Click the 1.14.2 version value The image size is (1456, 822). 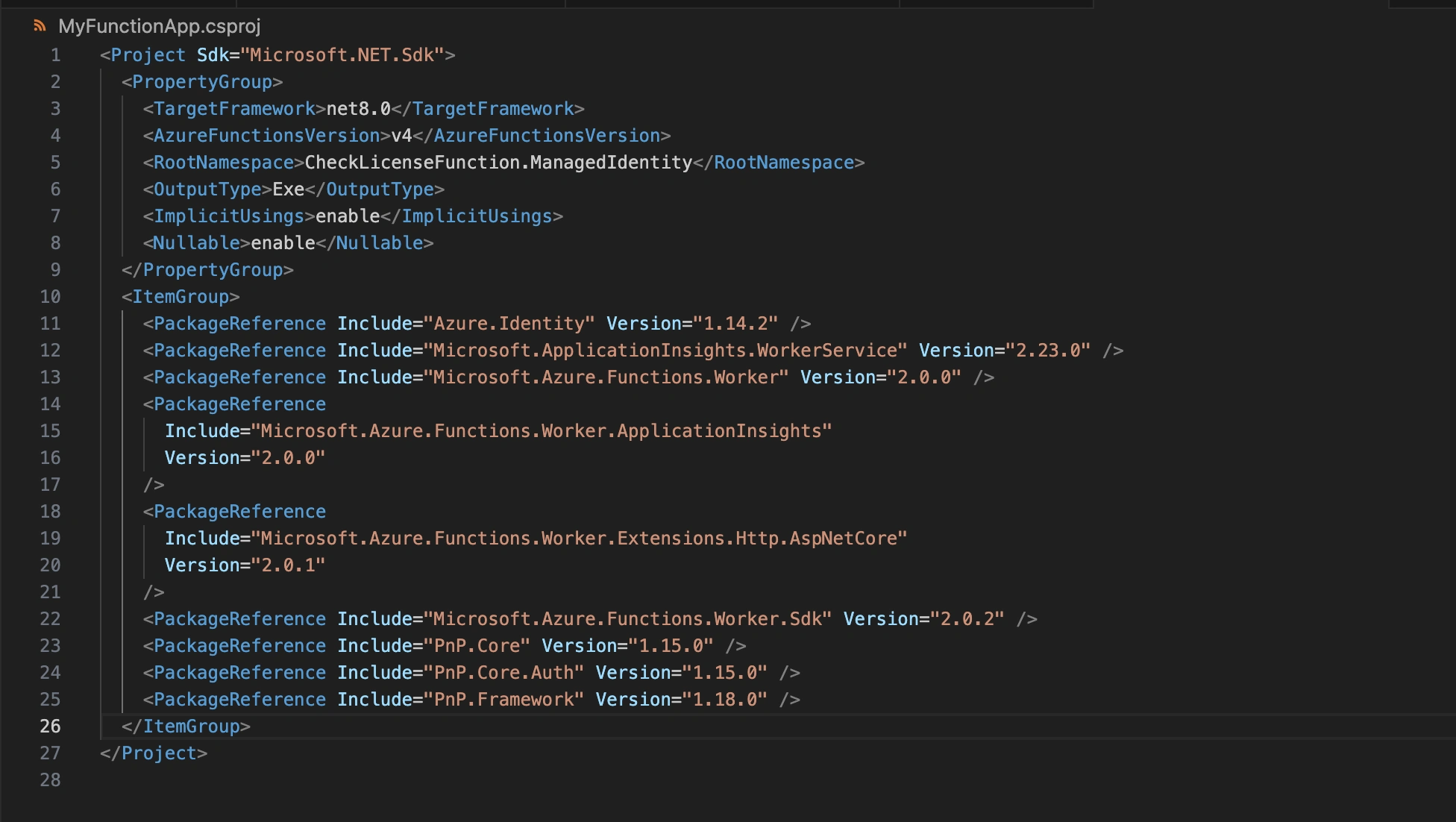tap(736, 324)
